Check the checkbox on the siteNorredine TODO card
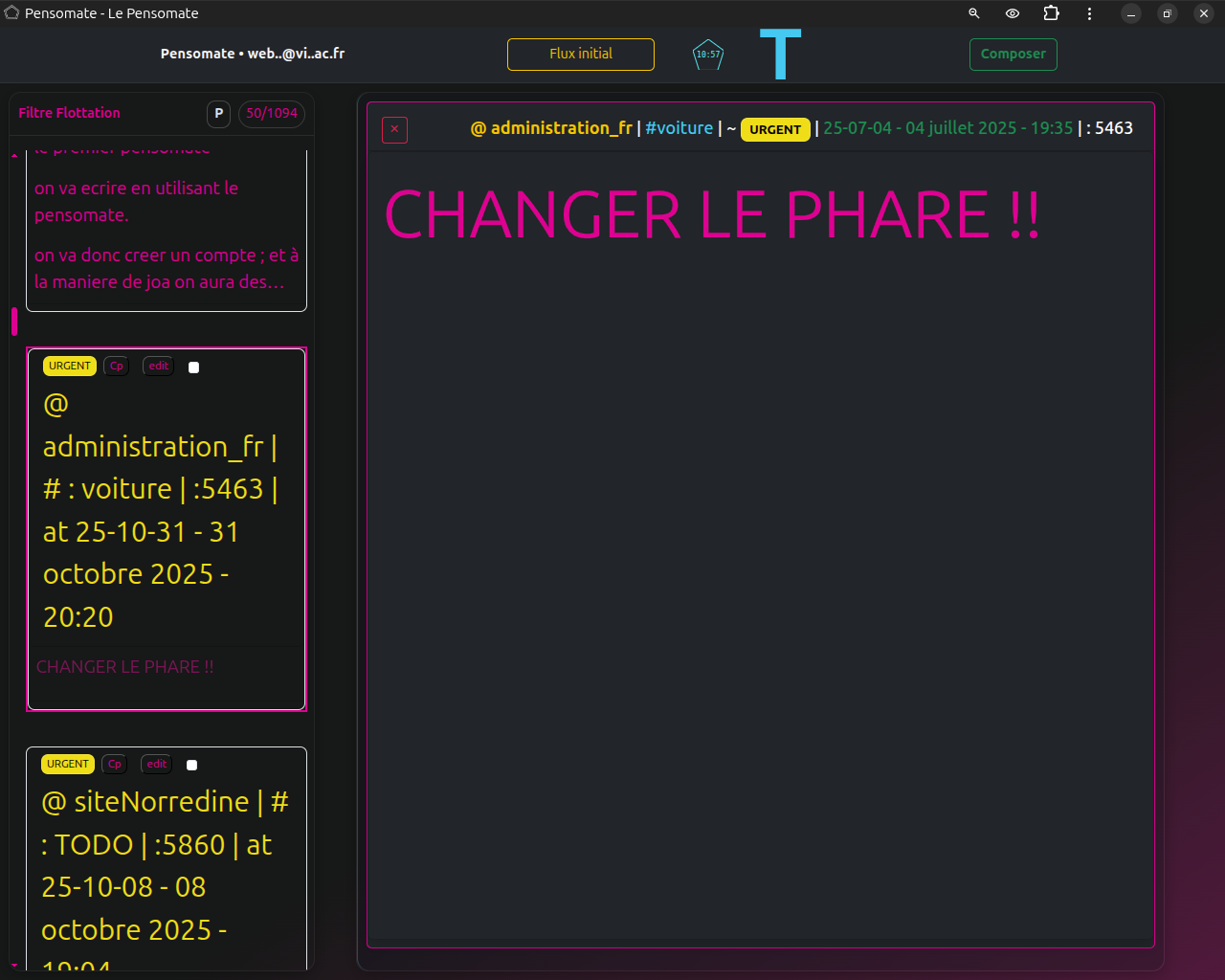Screen dimensions: 1225x980 click(x=190, y=764)
